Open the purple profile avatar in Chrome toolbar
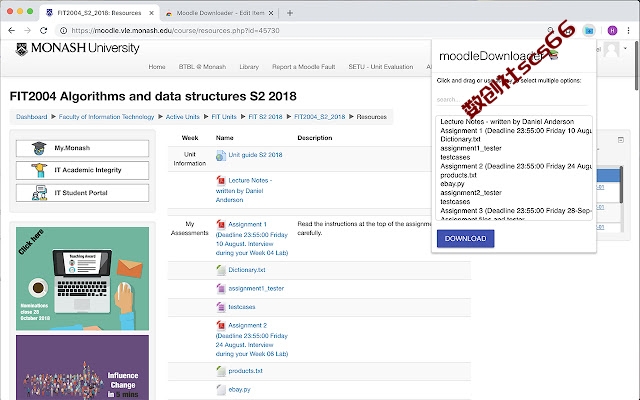Viewport: 640px width, 400px height. (612, 30)
